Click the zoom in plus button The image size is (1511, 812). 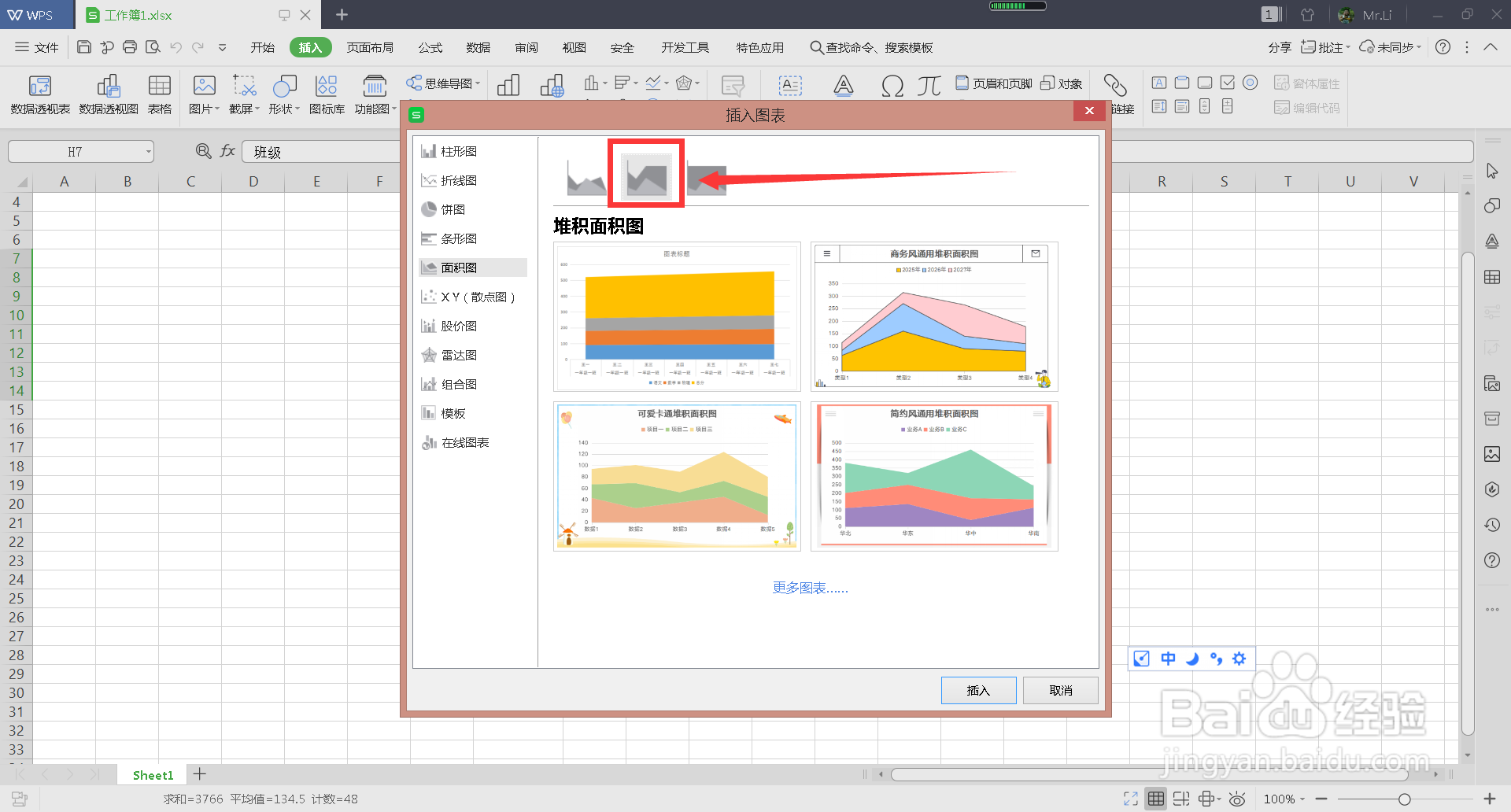(1489, 799)
